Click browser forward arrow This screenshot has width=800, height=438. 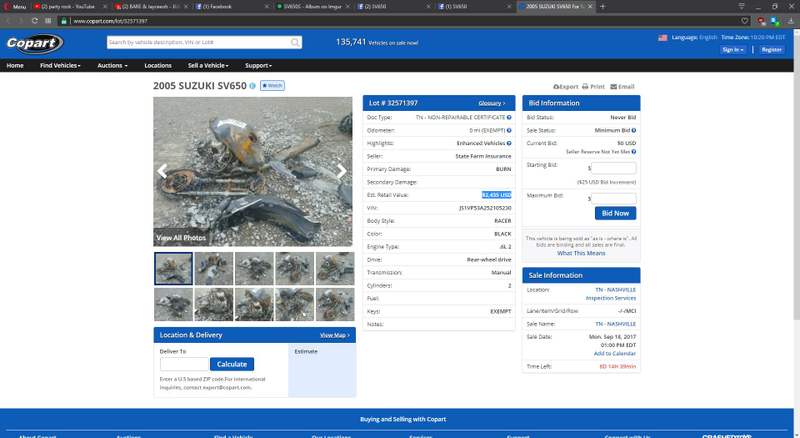pos(21,21)
